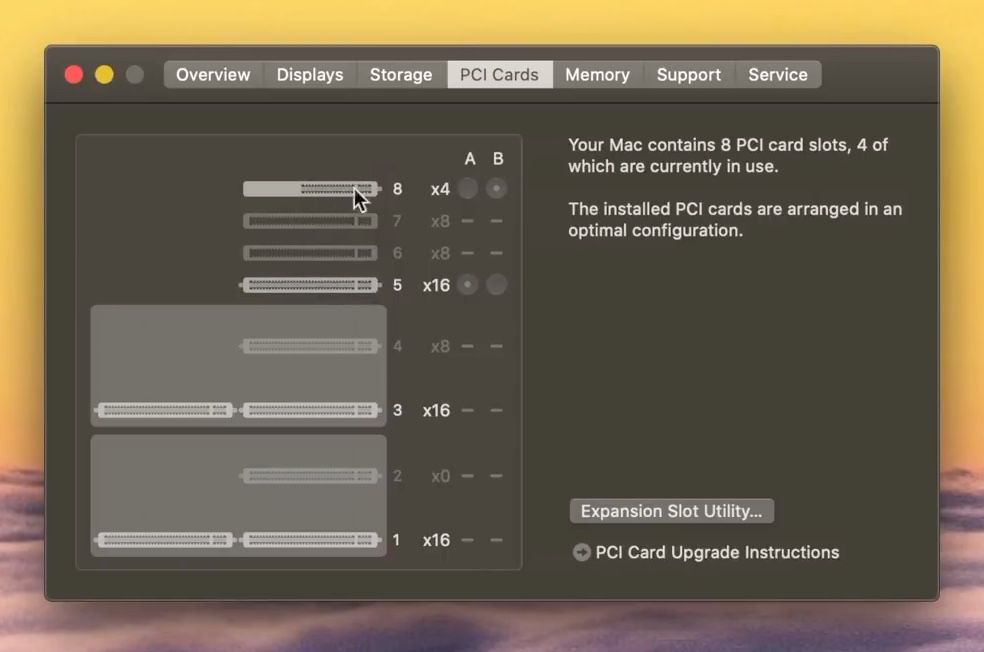Choose pool B for slot 5
The height and width of the screenshot is (652, 984).
coord(496,285)
